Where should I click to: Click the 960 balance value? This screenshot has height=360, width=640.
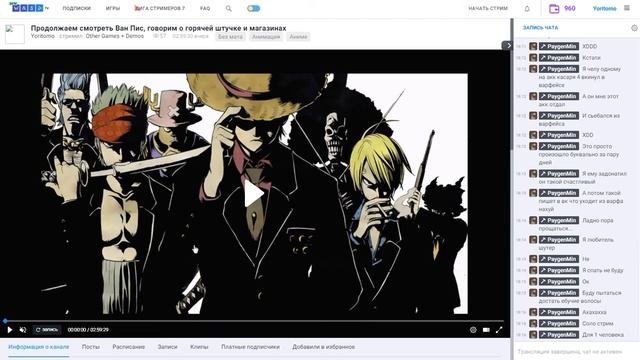570,8
